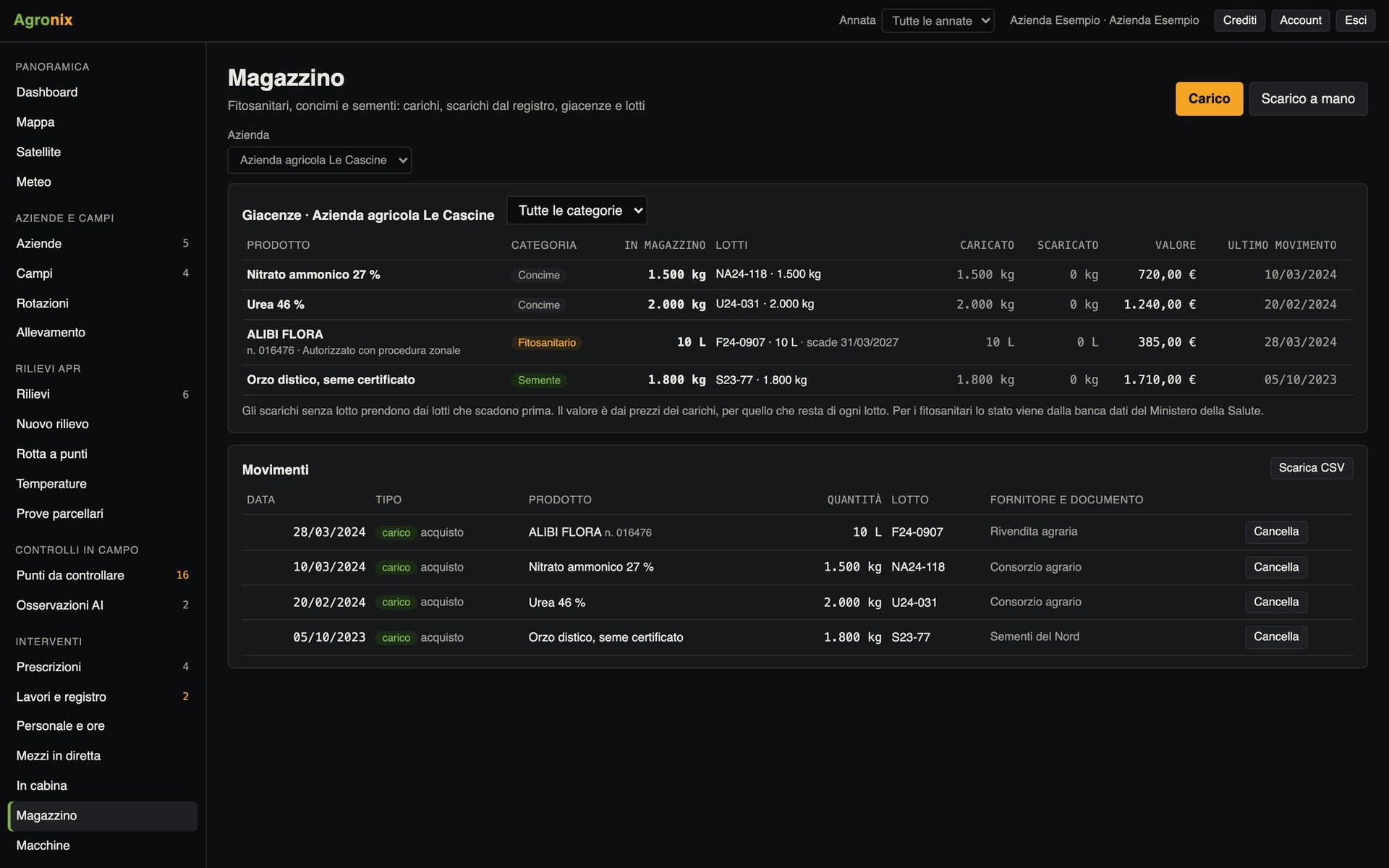Cancel the ALIBI FLORA movement
The image size is (1389, 868).
(x=1276, y=532)
